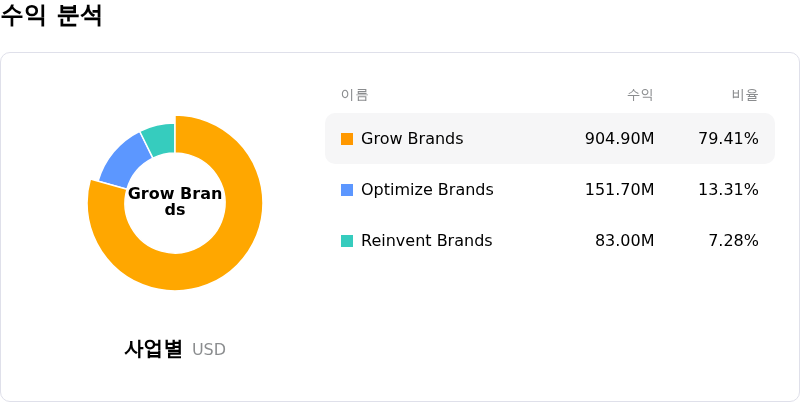Click the Reinvent Brands row name
This screenshot has width=800, height=402.
tap(427, 241)
